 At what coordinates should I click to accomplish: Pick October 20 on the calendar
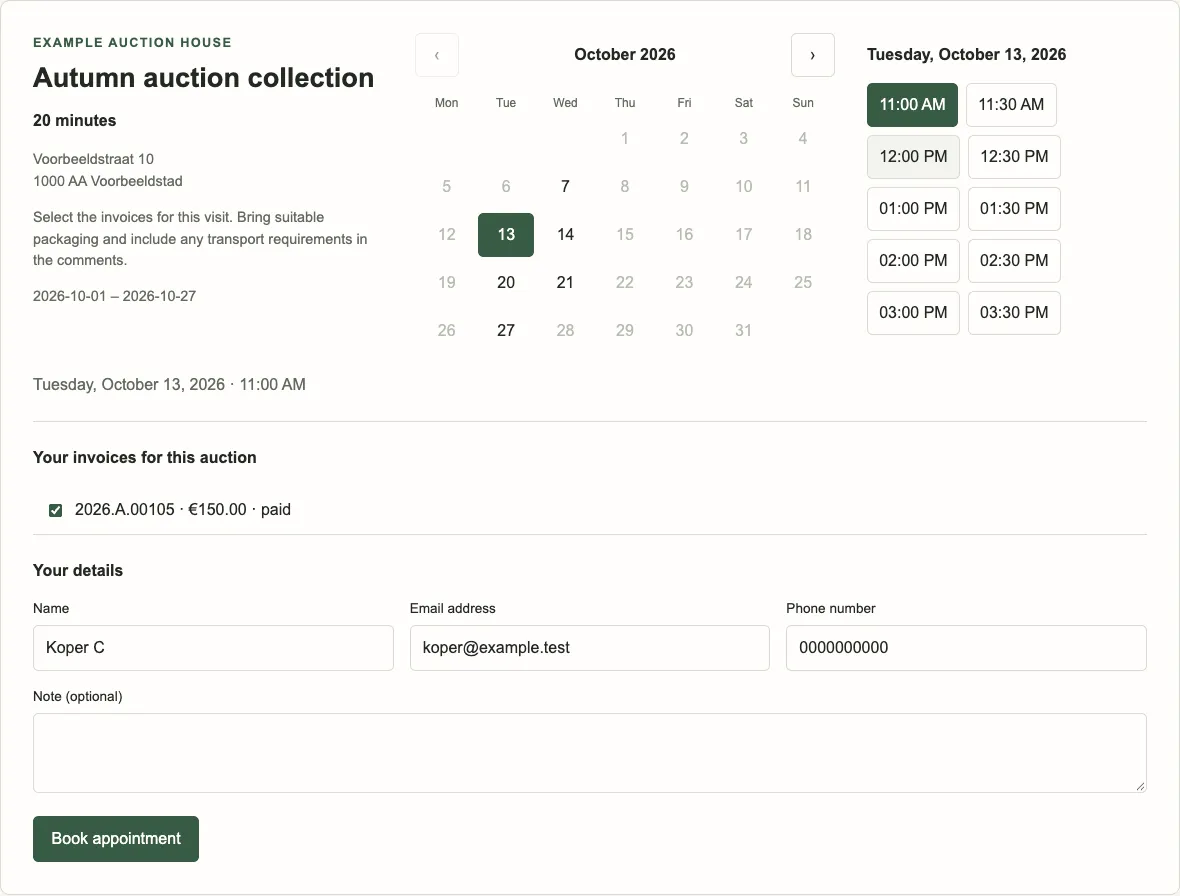506,283
